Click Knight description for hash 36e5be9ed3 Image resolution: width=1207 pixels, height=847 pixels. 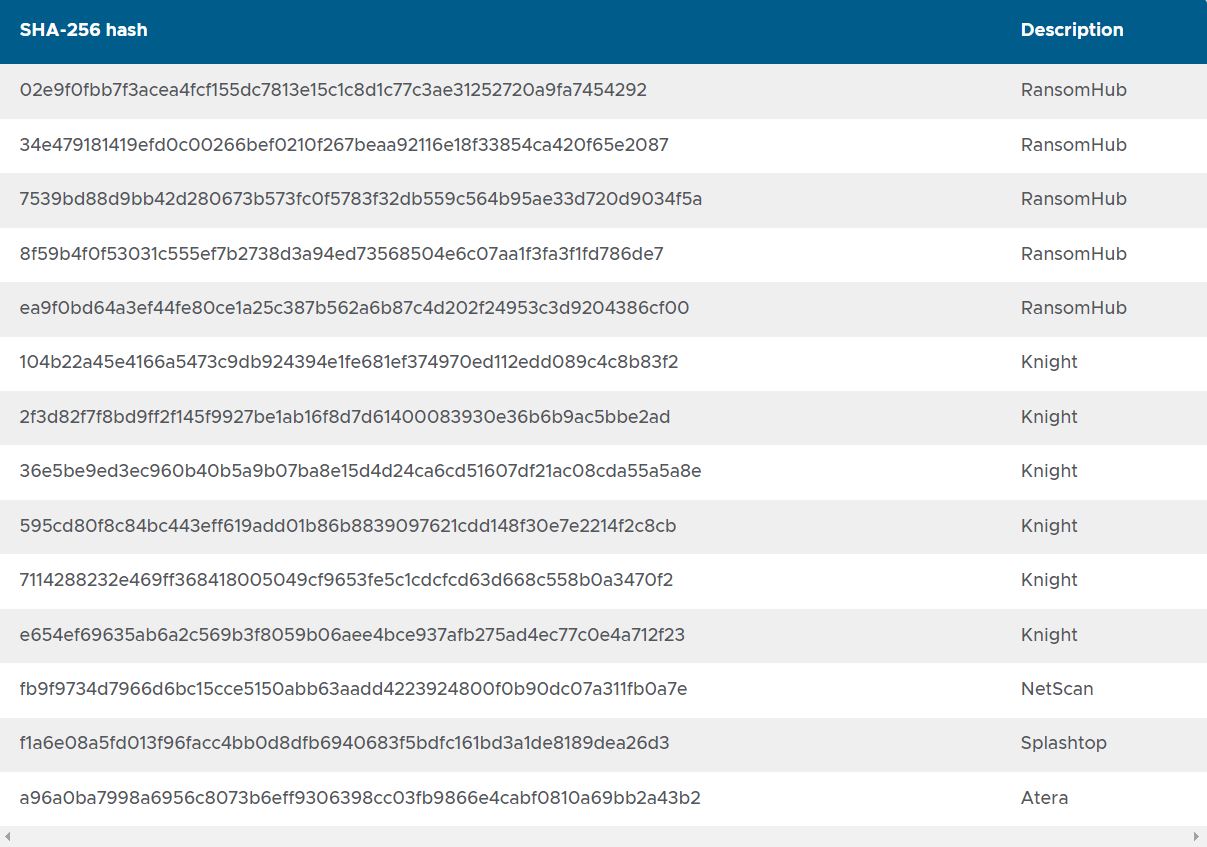pos(1049,471)
